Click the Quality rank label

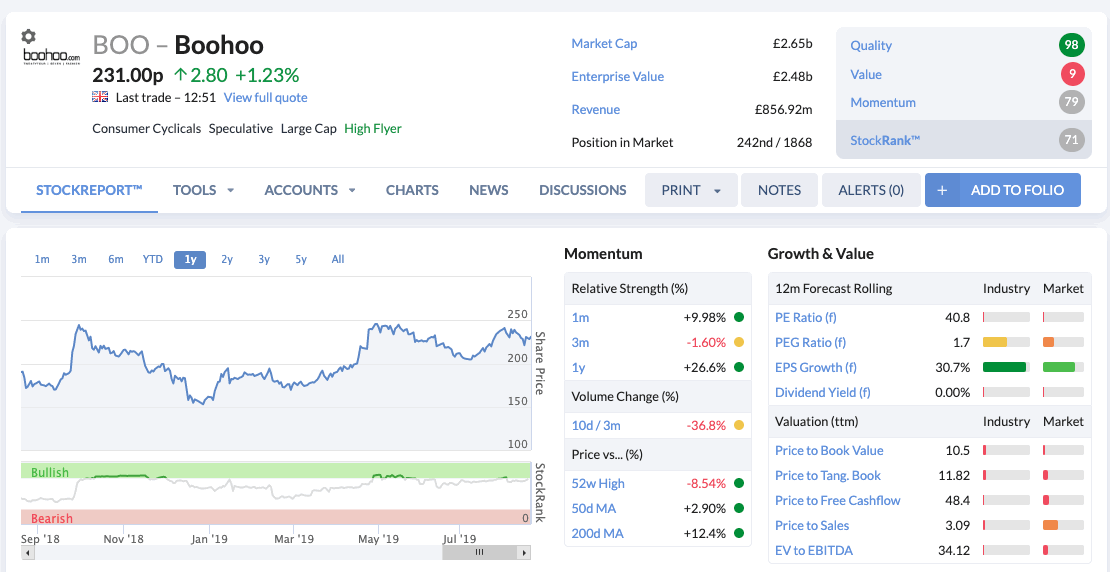[871, 45]
